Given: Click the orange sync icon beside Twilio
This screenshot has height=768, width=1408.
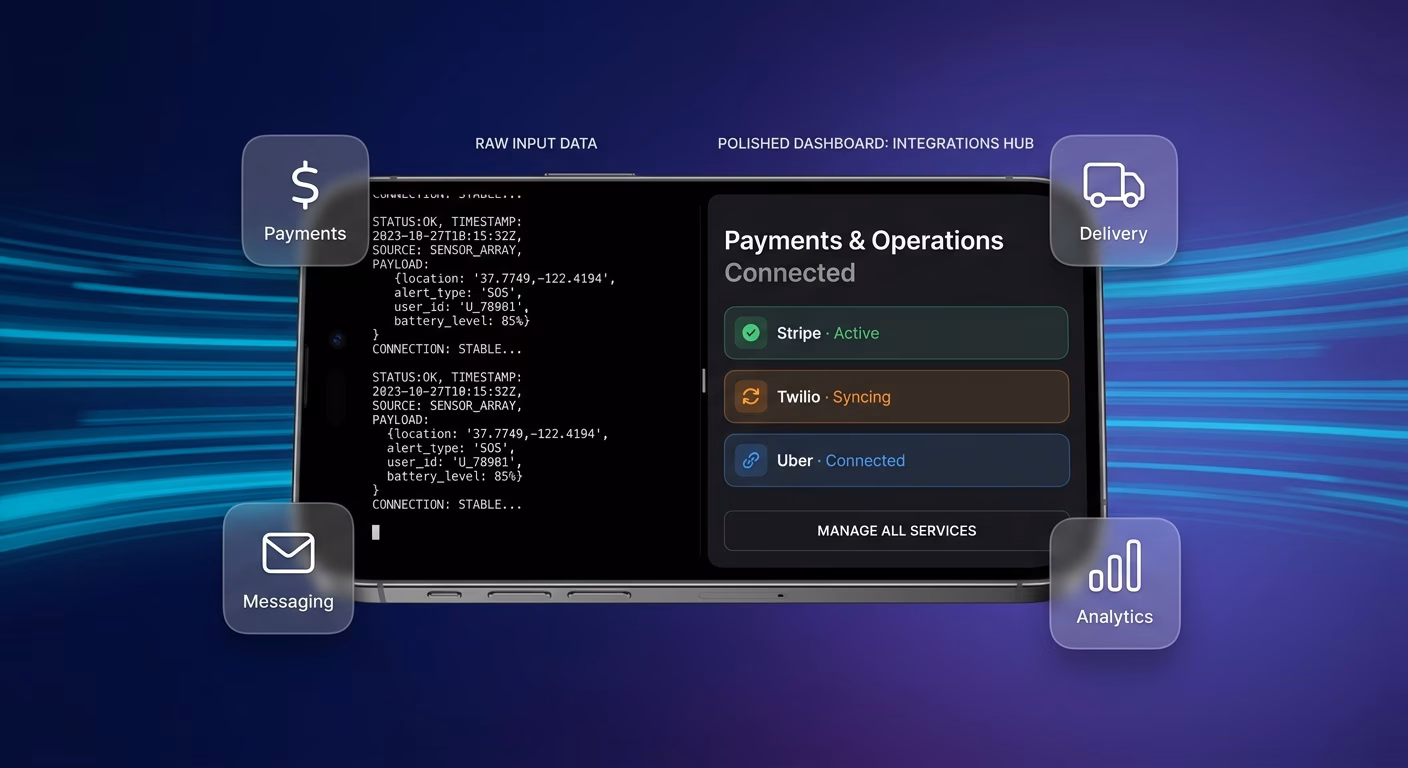Looking at the screenshot, I should tap(751, 397).
